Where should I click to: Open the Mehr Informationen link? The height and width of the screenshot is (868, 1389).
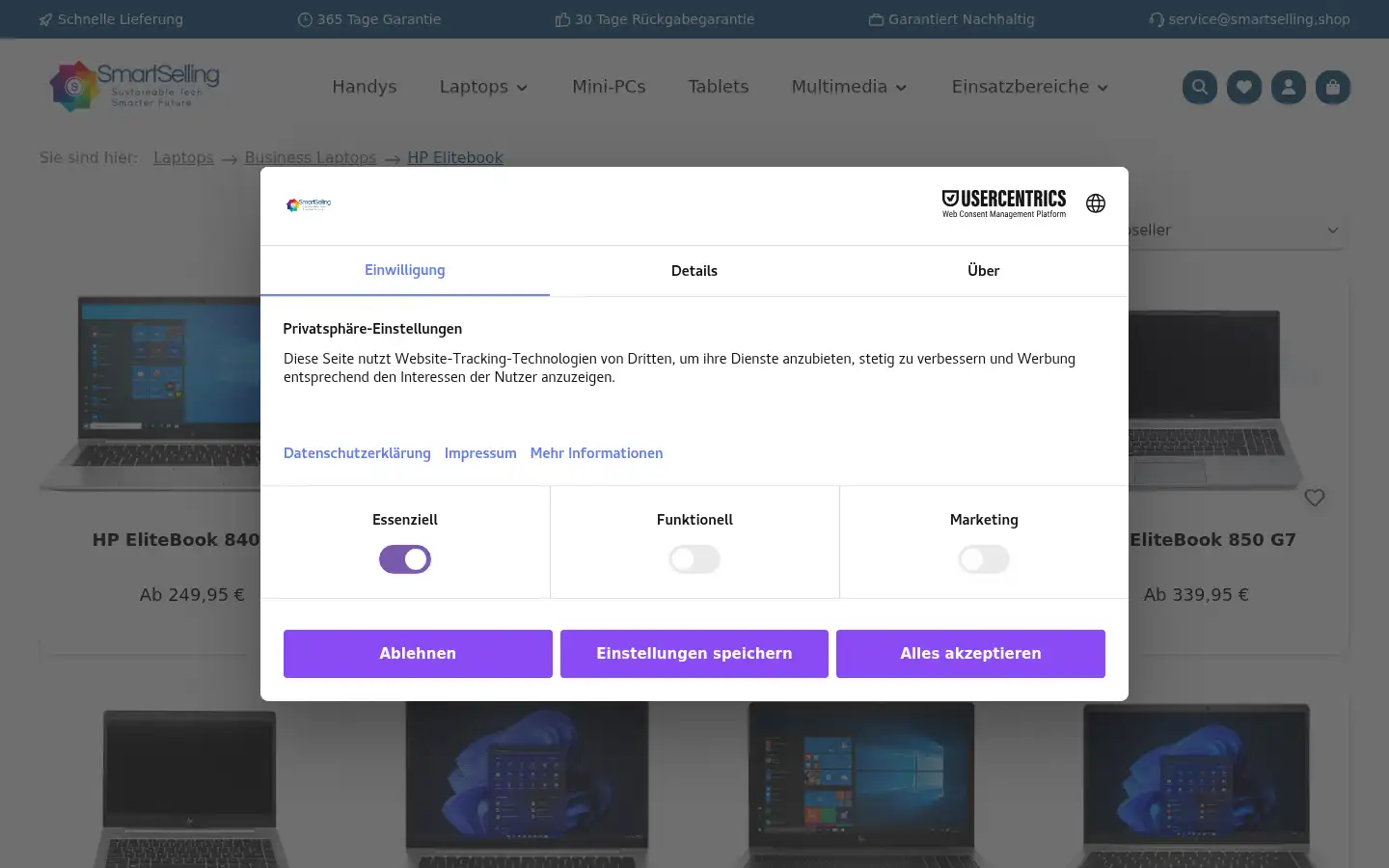pos(596,453)
